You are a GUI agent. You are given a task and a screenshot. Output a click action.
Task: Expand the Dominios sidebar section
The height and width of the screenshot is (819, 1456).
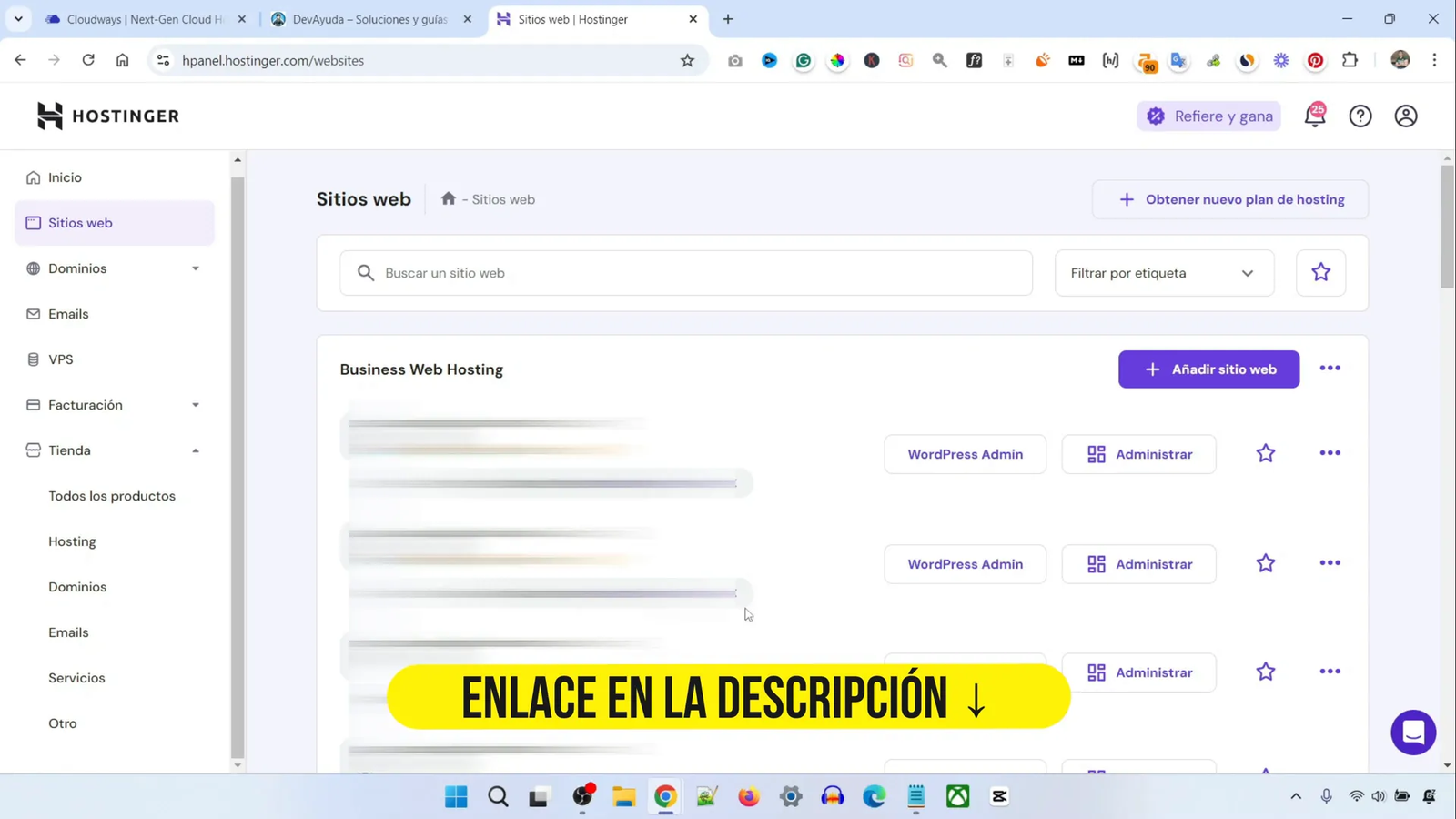click(x=195, y=268)
